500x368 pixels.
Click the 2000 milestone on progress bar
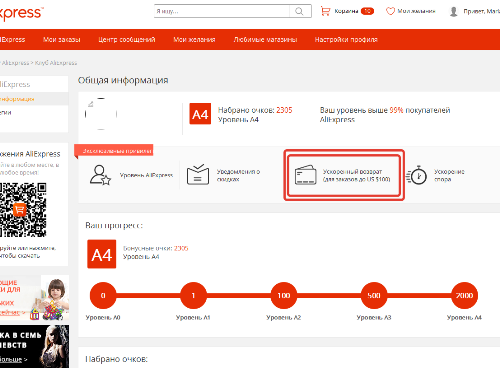[464, 295]
